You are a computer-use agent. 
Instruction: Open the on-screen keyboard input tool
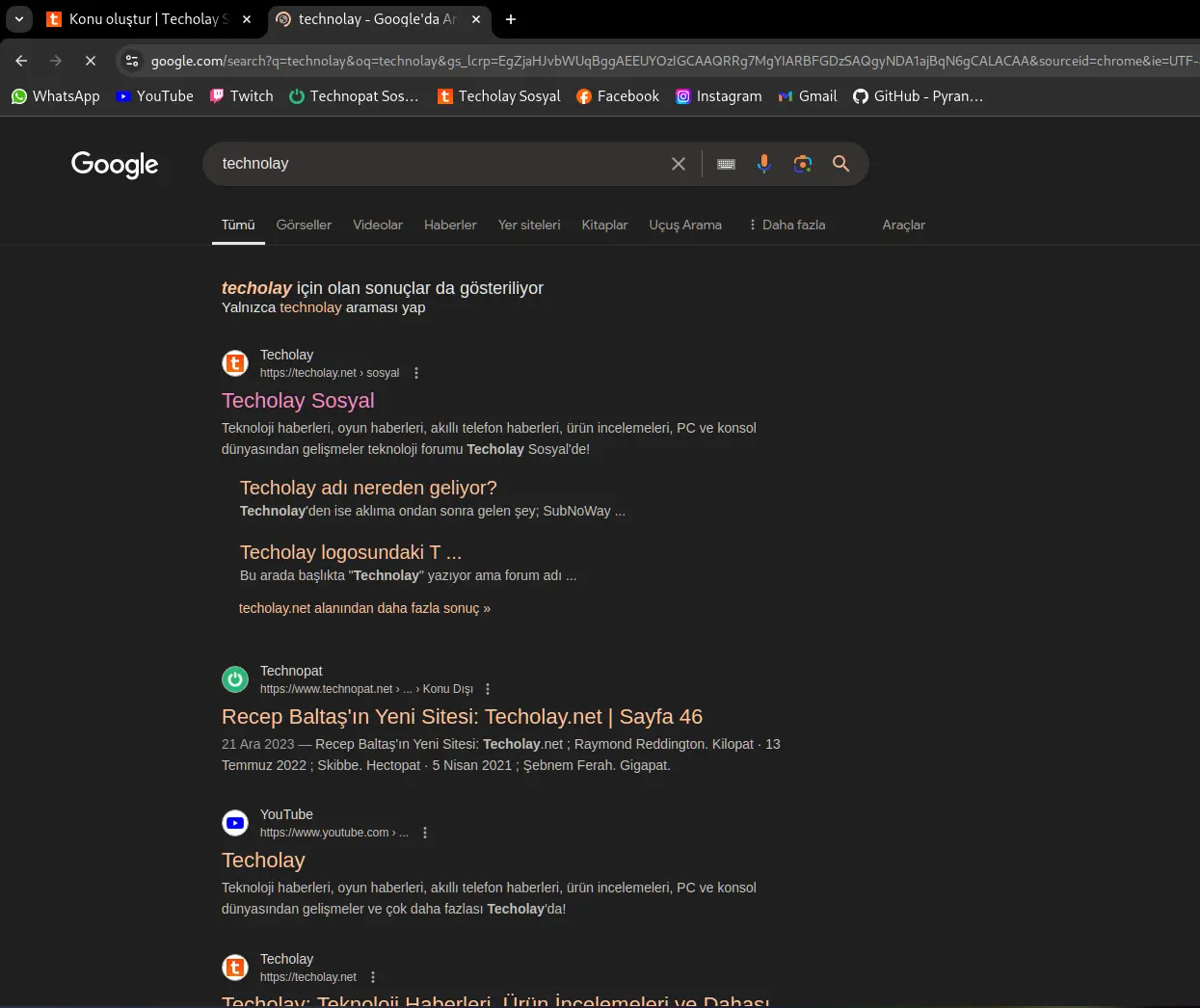(x=727, y=164)
